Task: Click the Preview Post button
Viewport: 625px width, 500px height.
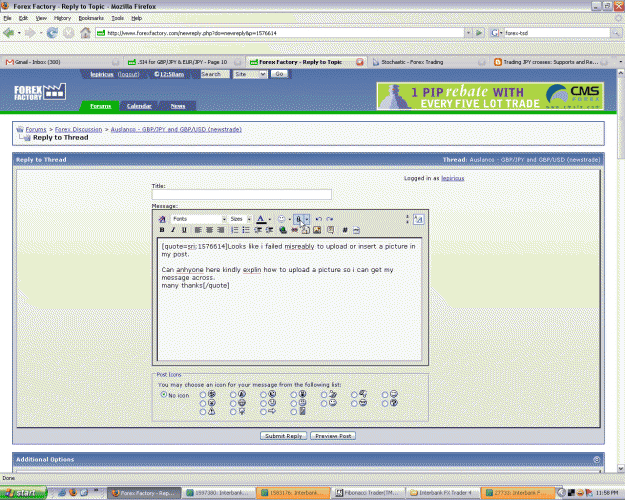Action: (333, 436)
